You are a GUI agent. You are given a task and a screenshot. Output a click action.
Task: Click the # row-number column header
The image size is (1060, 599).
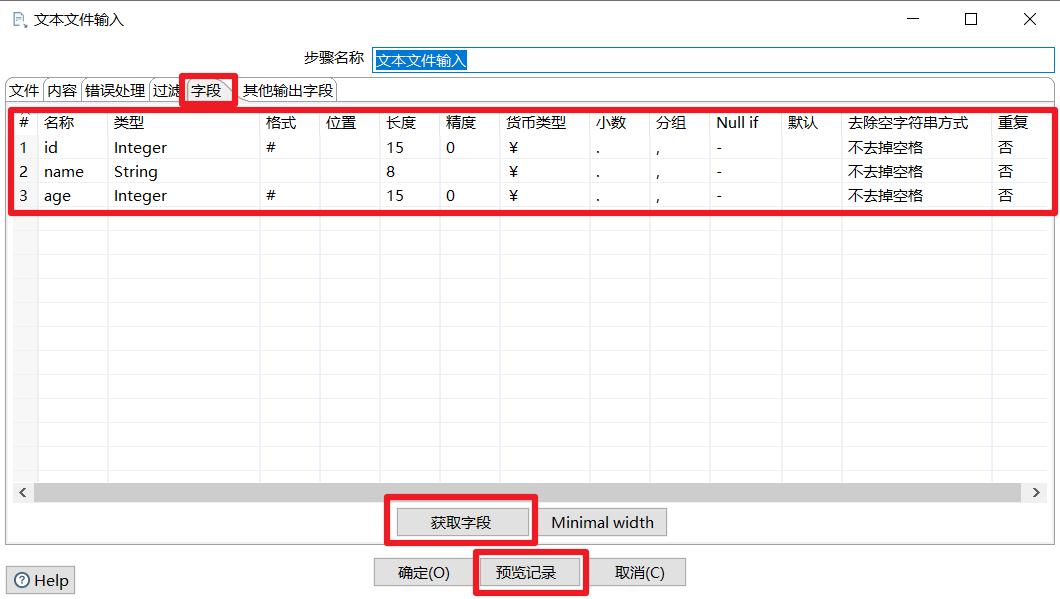tap(24, 122)
